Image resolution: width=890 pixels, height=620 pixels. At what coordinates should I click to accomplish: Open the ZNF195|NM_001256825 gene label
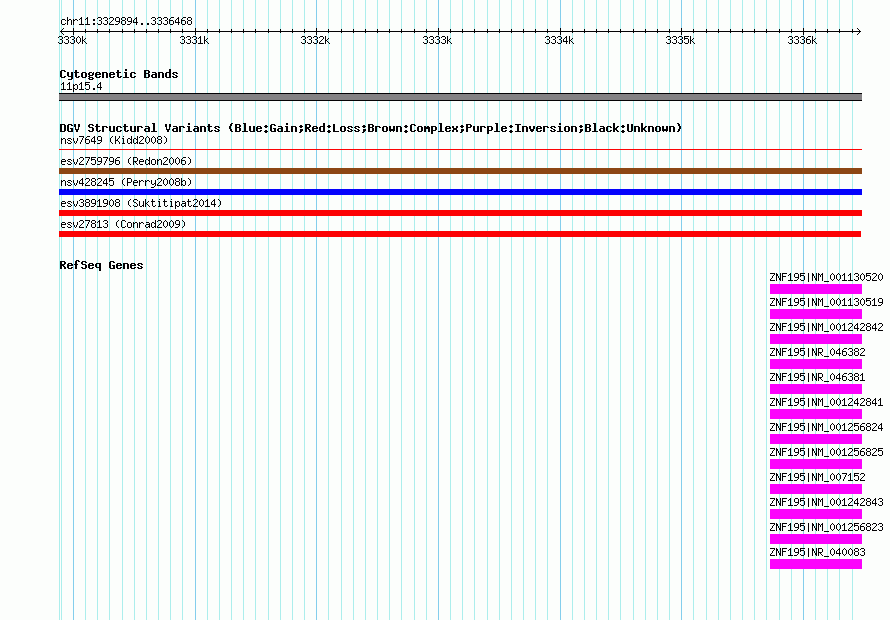pyautogui.click(x=826, y=452)
